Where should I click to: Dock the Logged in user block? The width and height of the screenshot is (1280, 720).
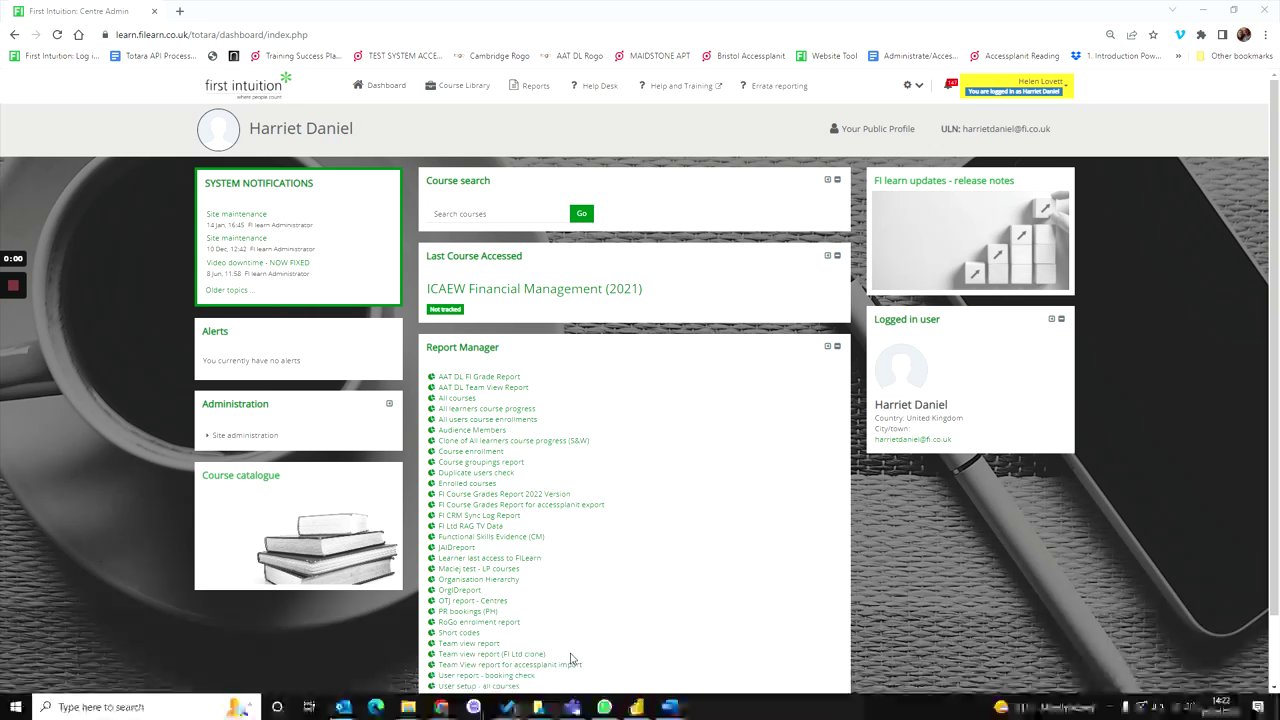pyautogui.click(x=1051, y=319)
